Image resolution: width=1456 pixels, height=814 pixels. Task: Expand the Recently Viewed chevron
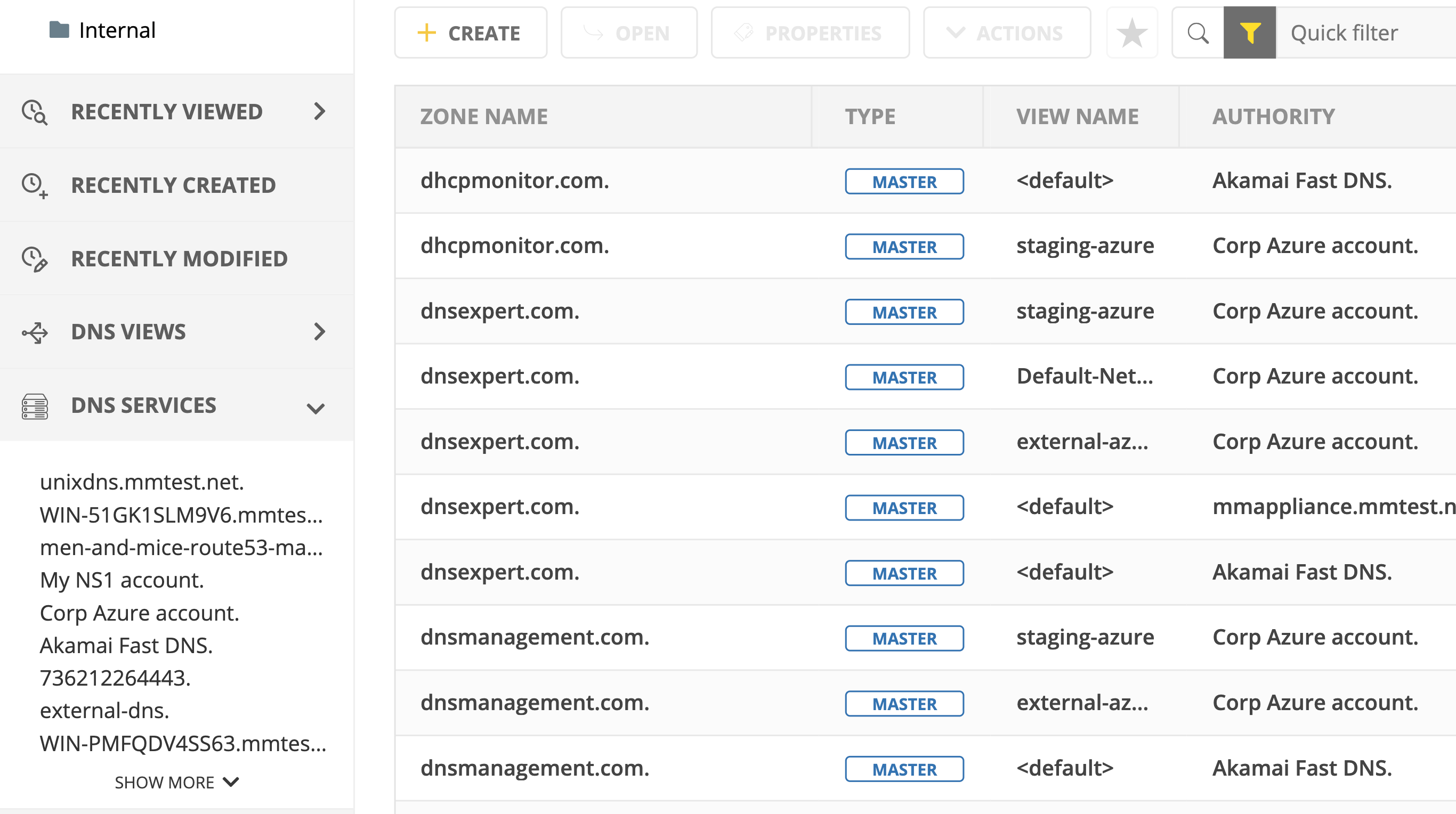319,111
